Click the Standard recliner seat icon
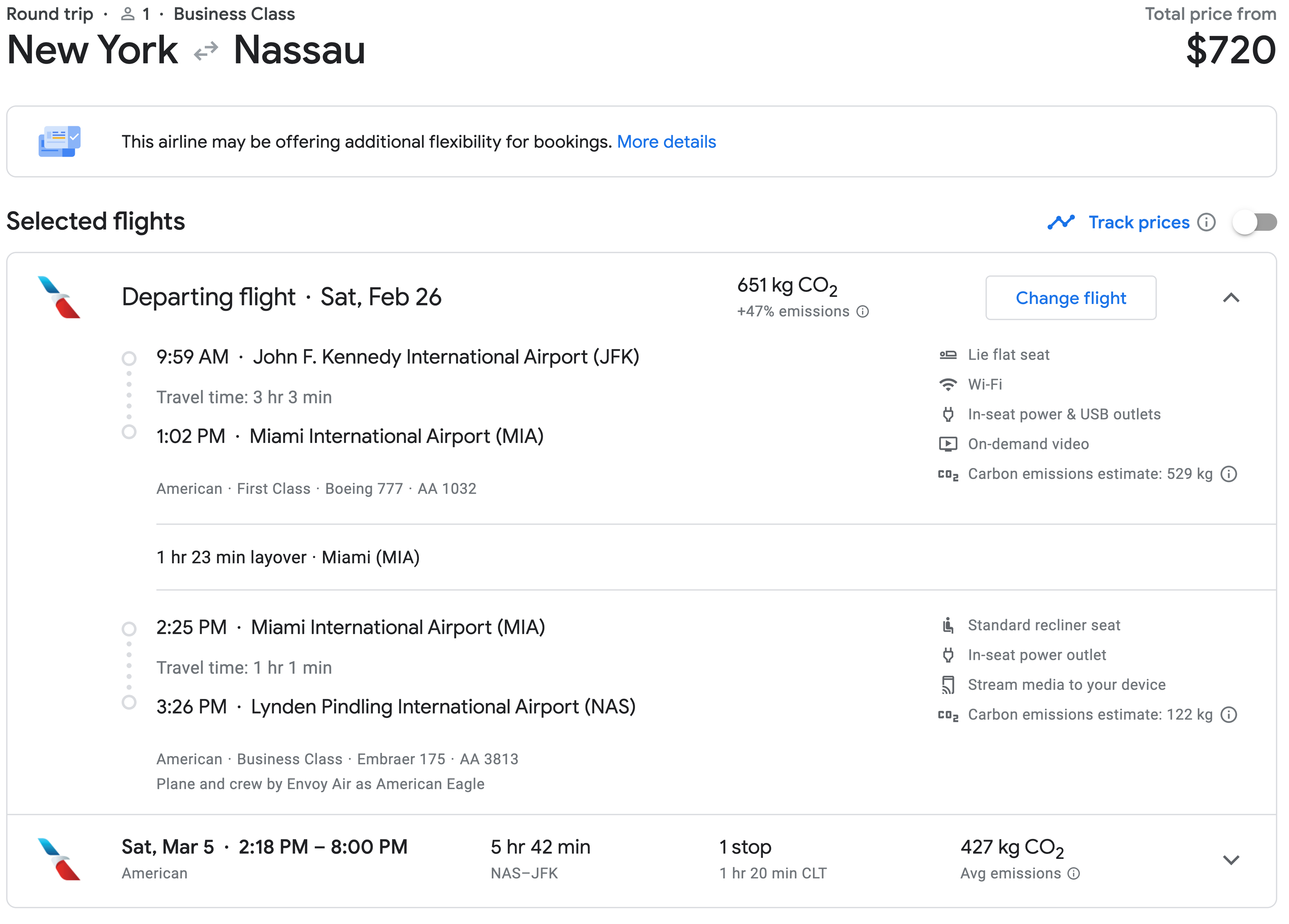Image resolution: width=1289 pixels, height=924 pixels. [x=948, y=625]
